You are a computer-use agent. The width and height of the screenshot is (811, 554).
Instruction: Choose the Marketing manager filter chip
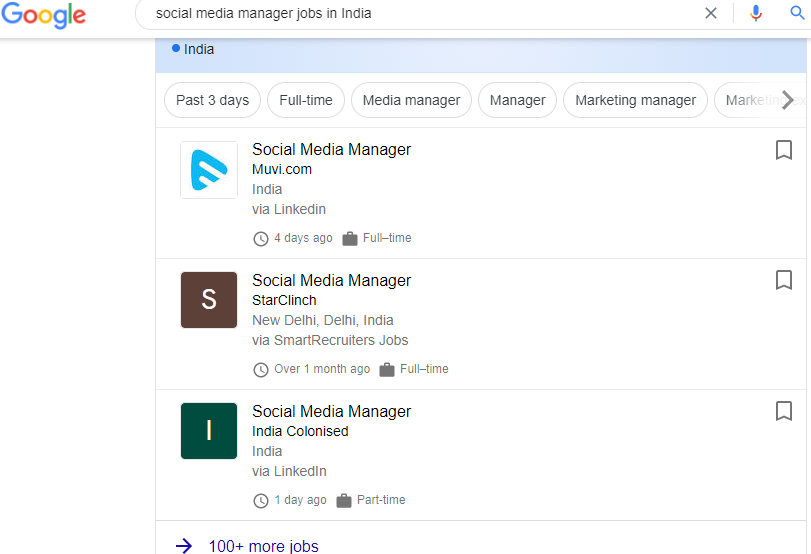pos(635,100)
